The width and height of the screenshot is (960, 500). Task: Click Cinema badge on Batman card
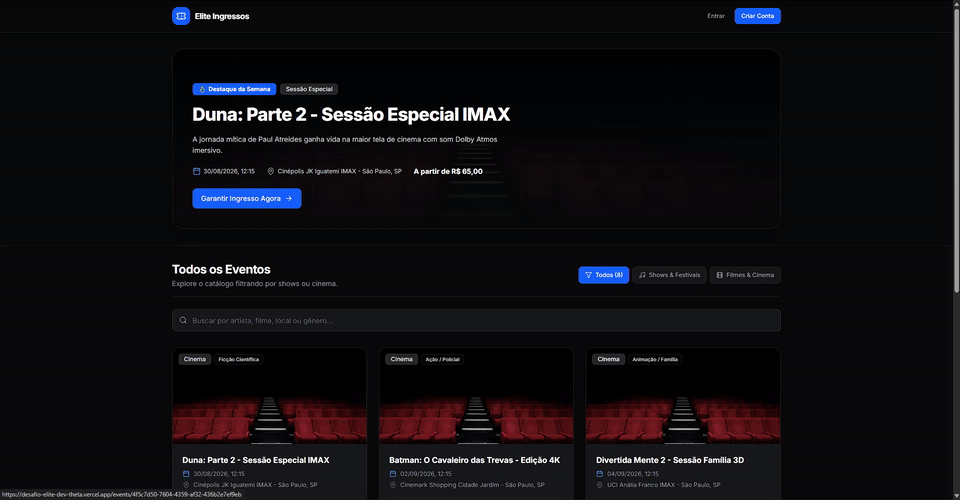pos(402,359)
